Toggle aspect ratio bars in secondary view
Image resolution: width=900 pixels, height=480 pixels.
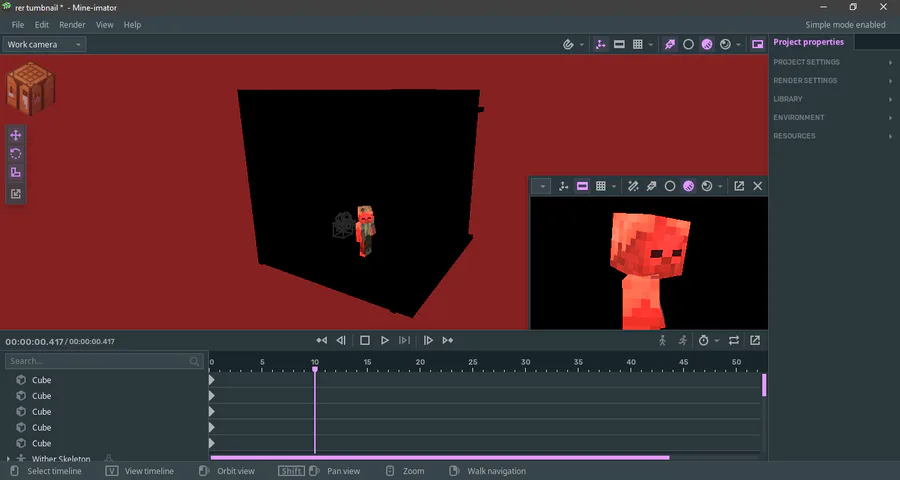[x=582, y=186]
